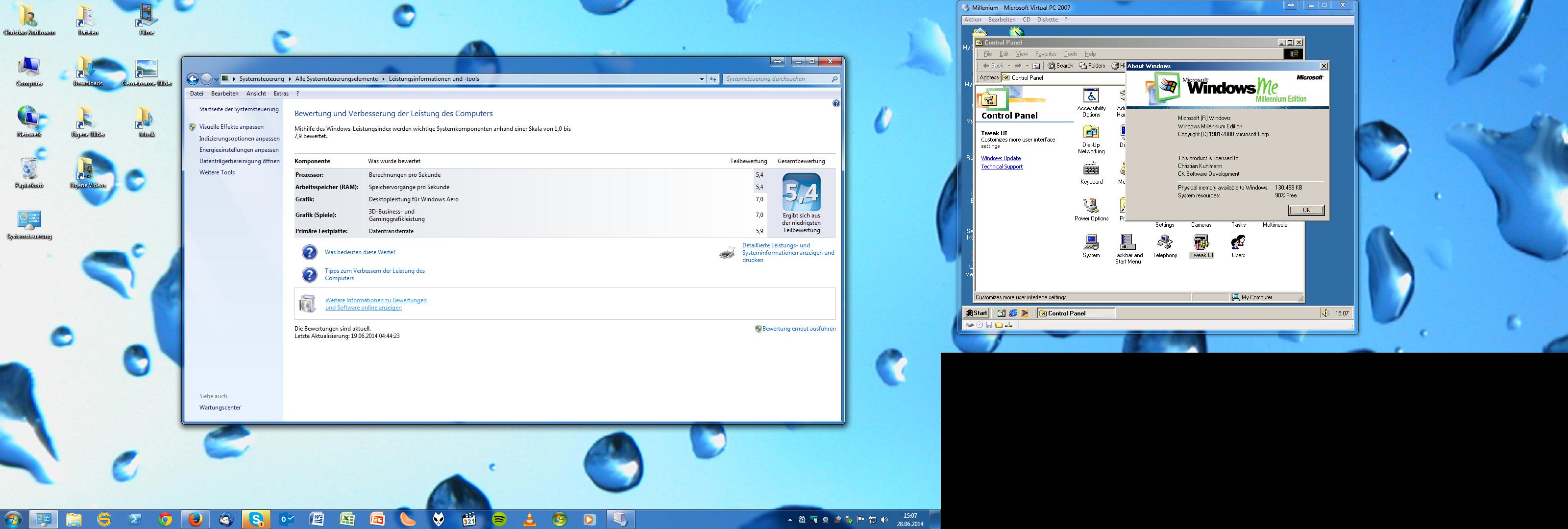Click the Bewertung erneut ausführen link
1568x529 pixels.
pyautogui.click(x=799, y=329)
